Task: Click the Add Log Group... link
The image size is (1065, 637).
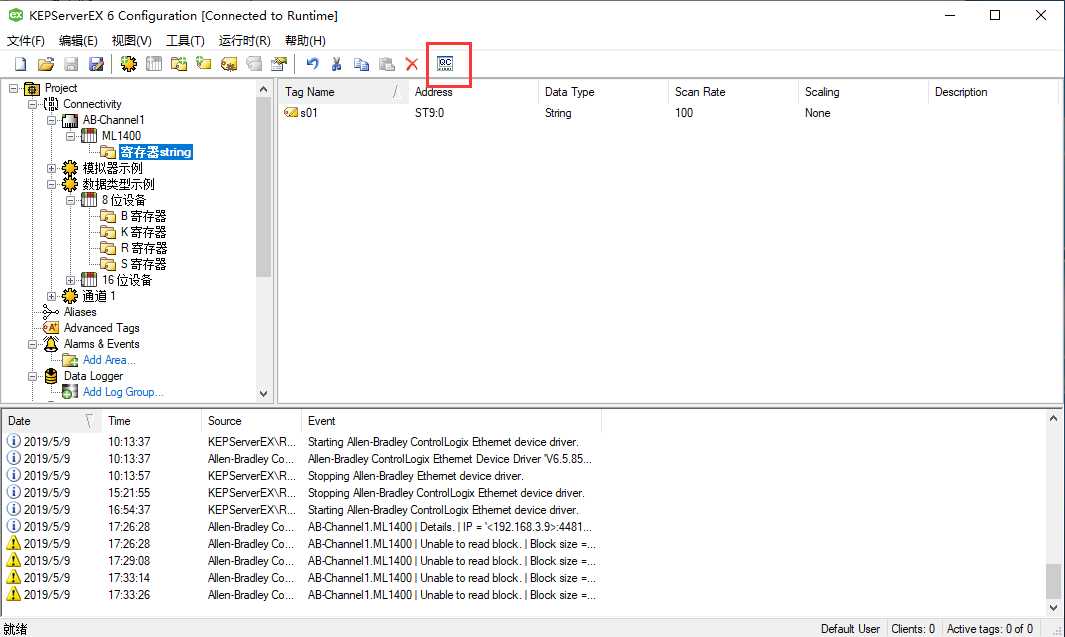Action: (x=123, y=392)
